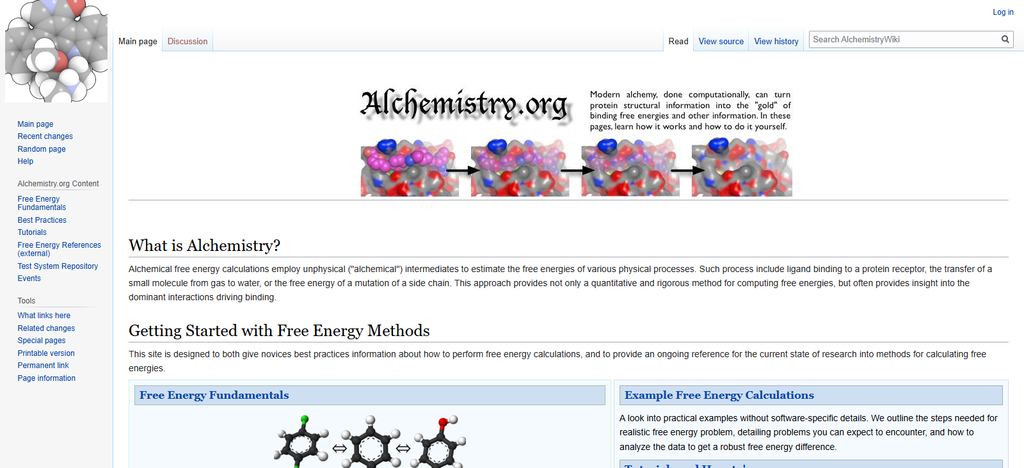Go to Main page in sidebar
Viewport: 1024px width, 468px height.
[x=35, y=124]
